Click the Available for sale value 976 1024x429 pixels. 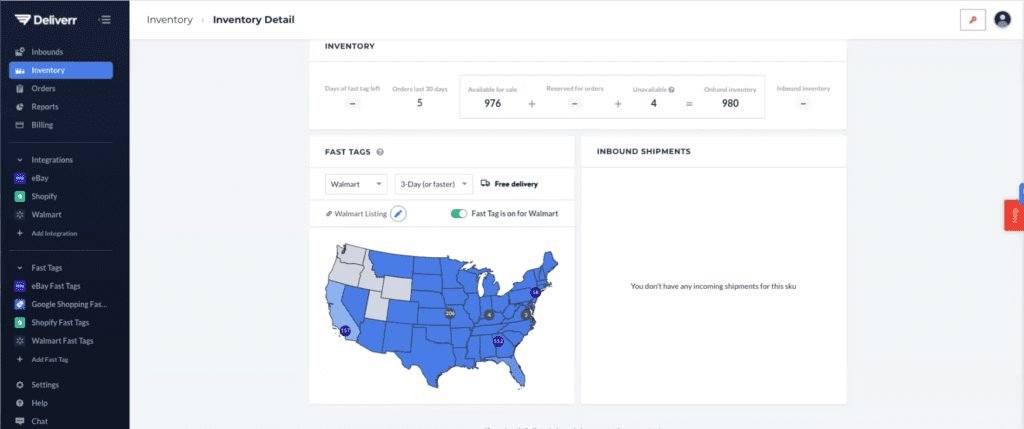492,103
